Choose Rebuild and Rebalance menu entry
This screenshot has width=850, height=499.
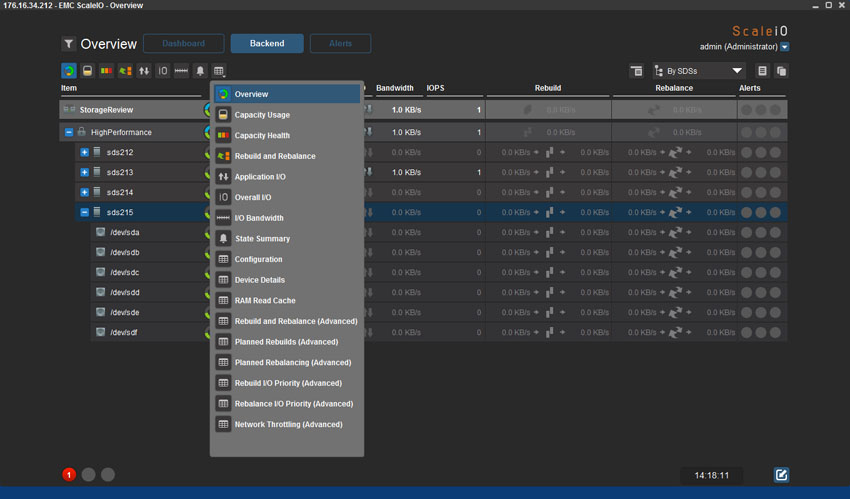(x=287, y=156)
